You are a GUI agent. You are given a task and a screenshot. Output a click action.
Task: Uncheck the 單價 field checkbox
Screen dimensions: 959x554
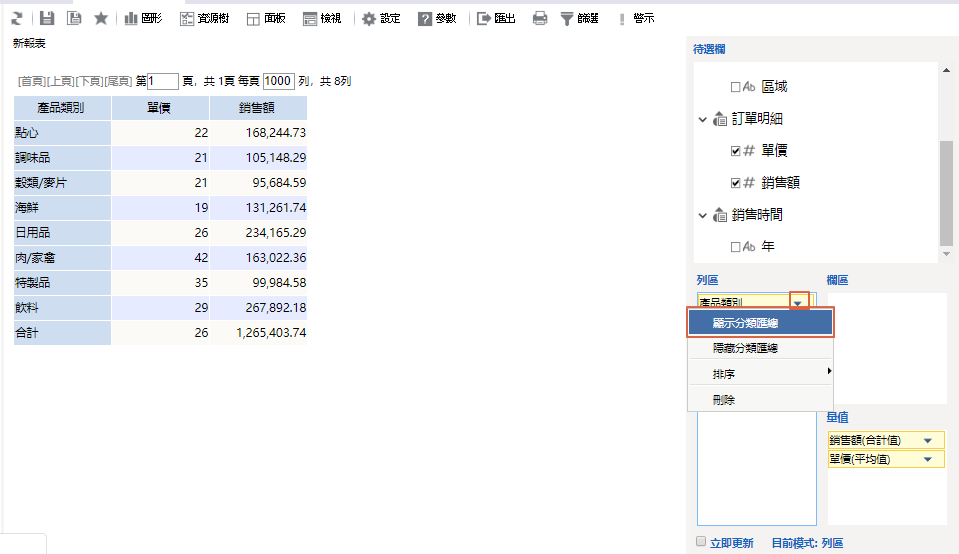[x=736, y=151]
